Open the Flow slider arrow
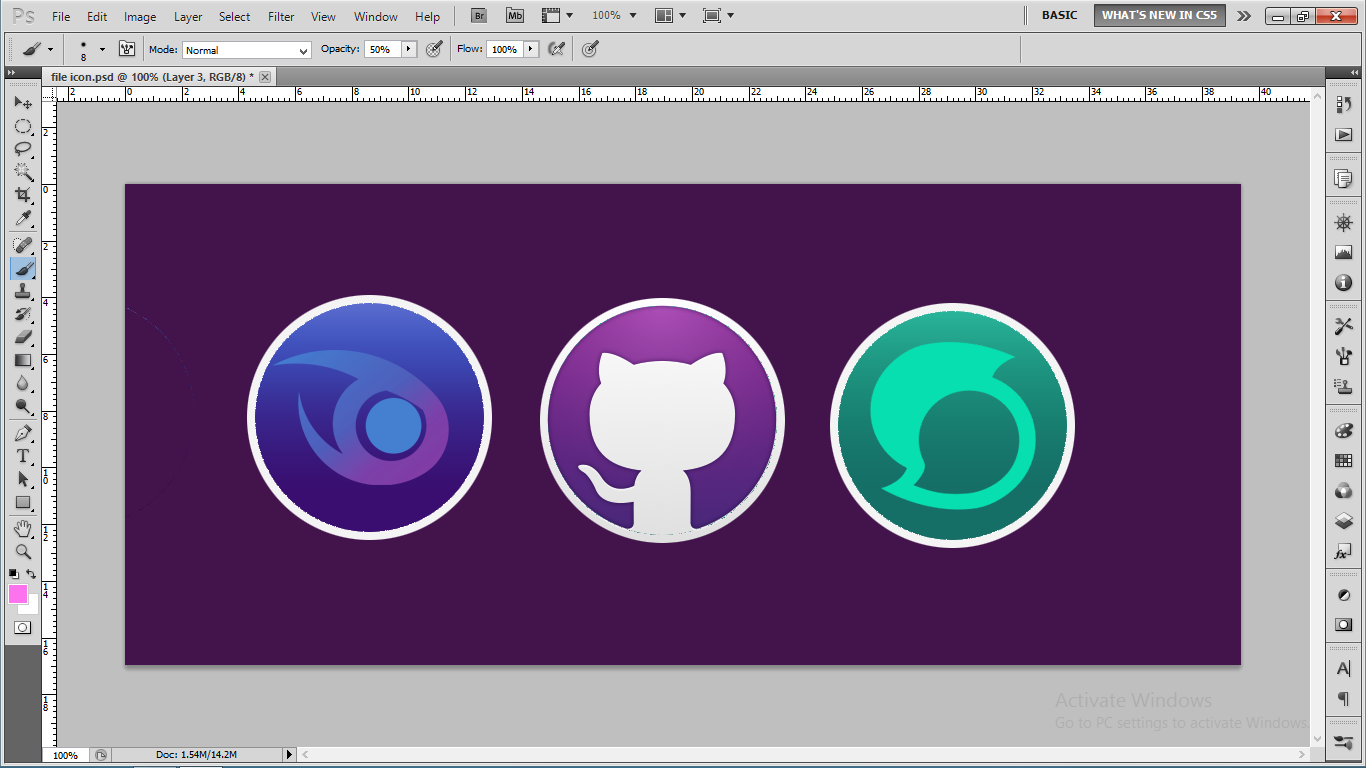The height and width of the screenshot is (768, 1366). 531,49
